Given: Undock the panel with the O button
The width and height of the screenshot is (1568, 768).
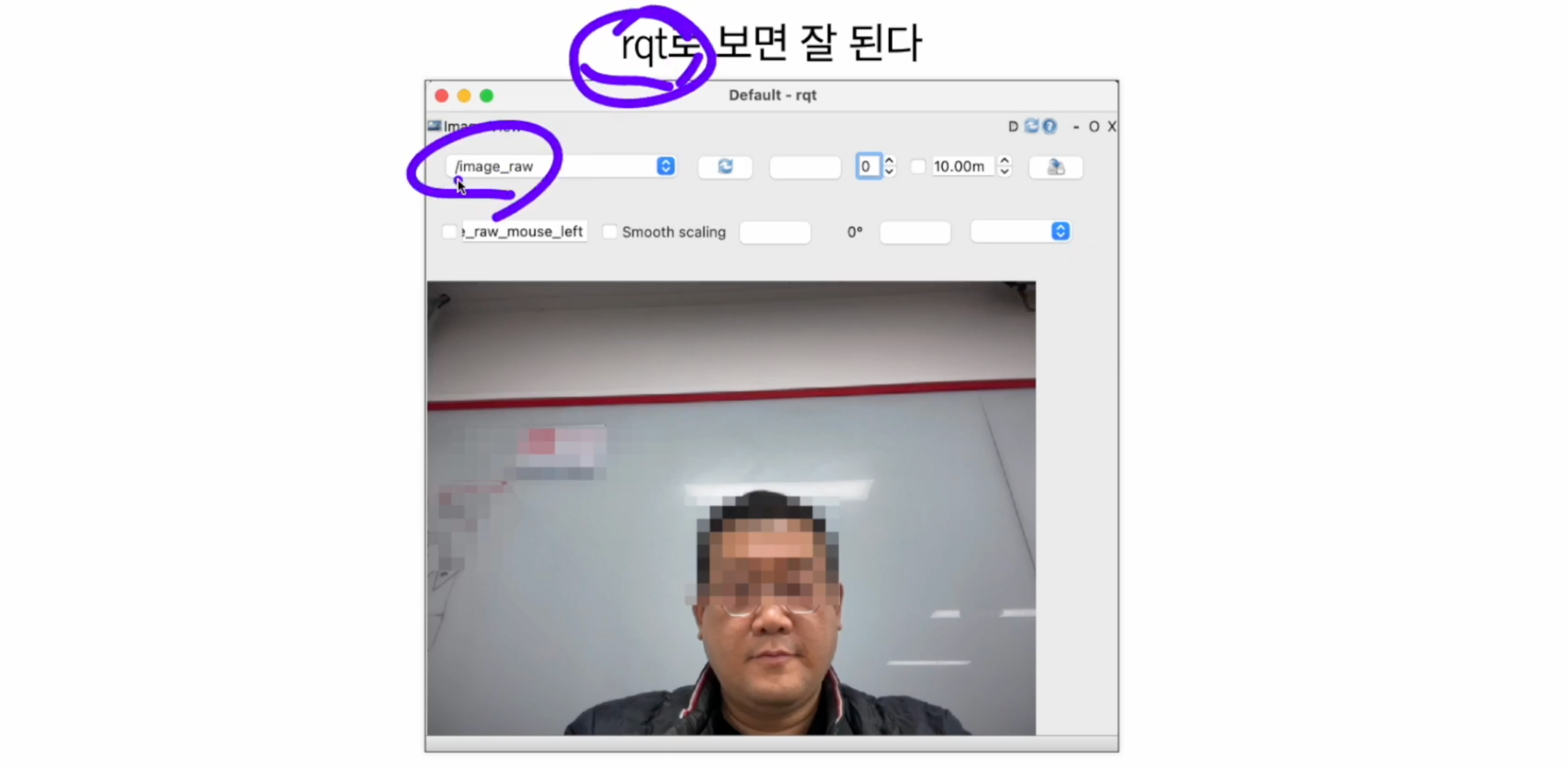Looking at the screenshot, I should [1094, 127].
